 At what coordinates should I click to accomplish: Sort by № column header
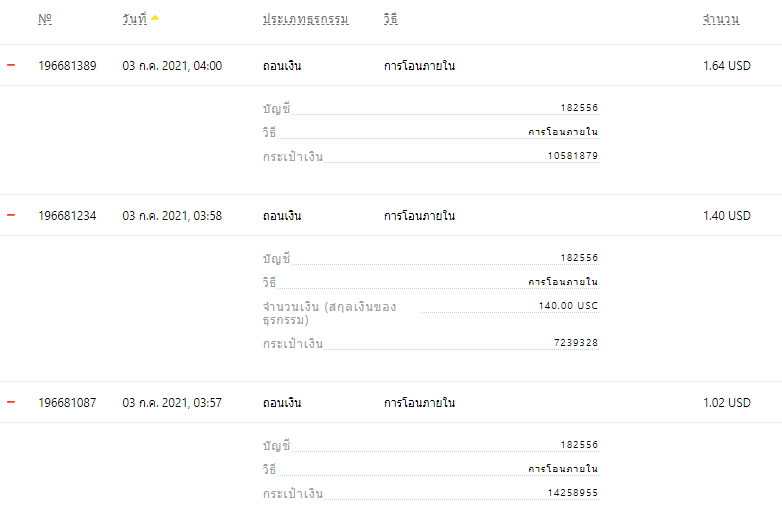[45, 19]
